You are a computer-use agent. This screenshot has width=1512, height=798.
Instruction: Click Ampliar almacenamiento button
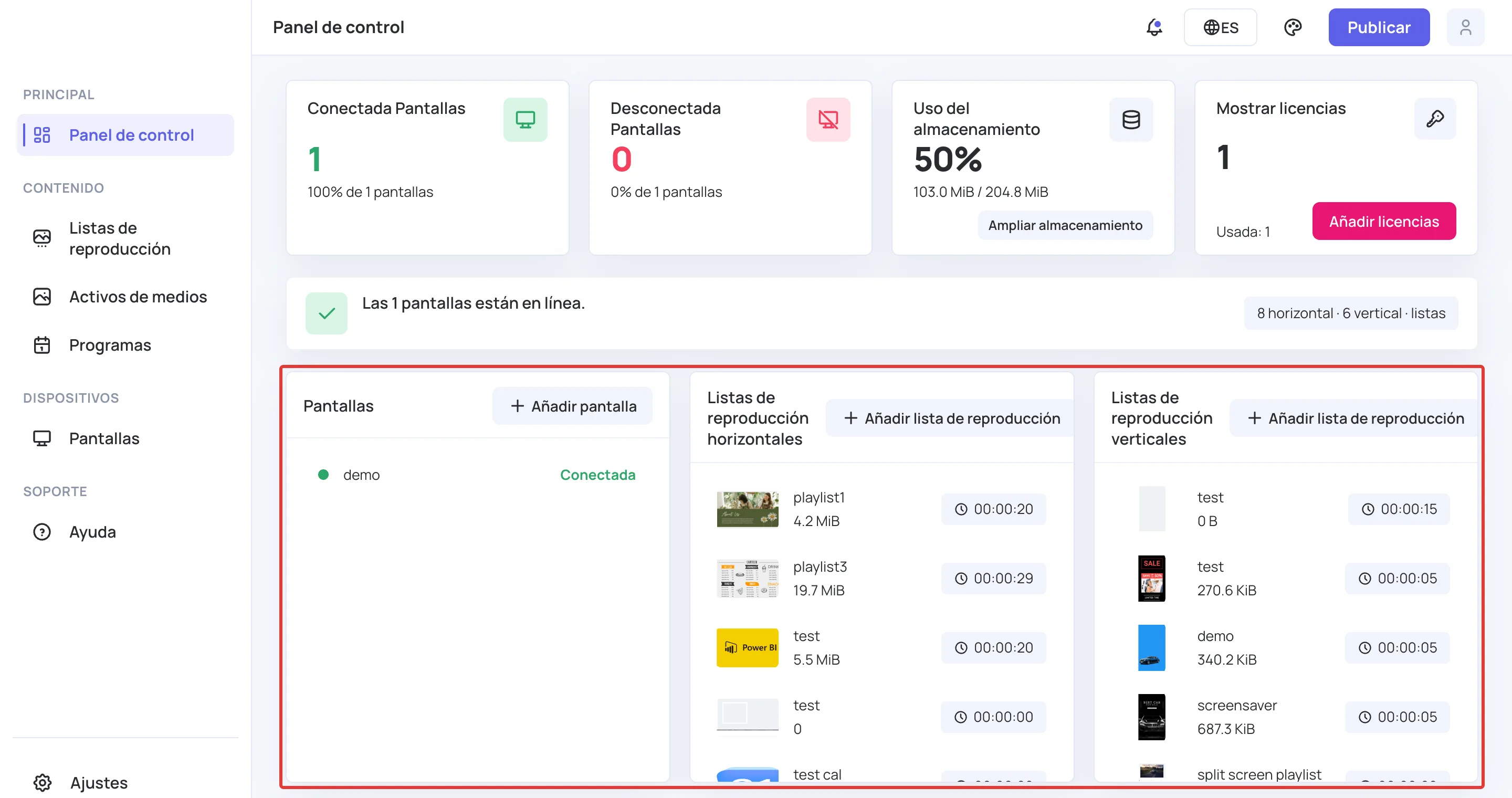click(x=1065, y=225)
